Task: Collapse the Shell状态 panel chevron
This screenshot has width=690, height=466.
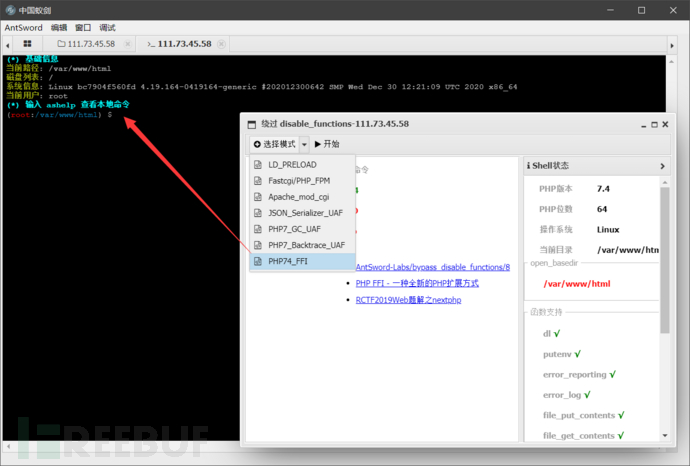Action: tap(662, 166)
